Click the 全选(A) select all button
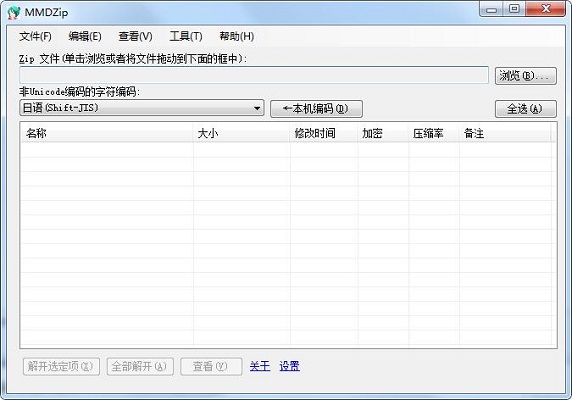572x400 pixels. [526, 109]
